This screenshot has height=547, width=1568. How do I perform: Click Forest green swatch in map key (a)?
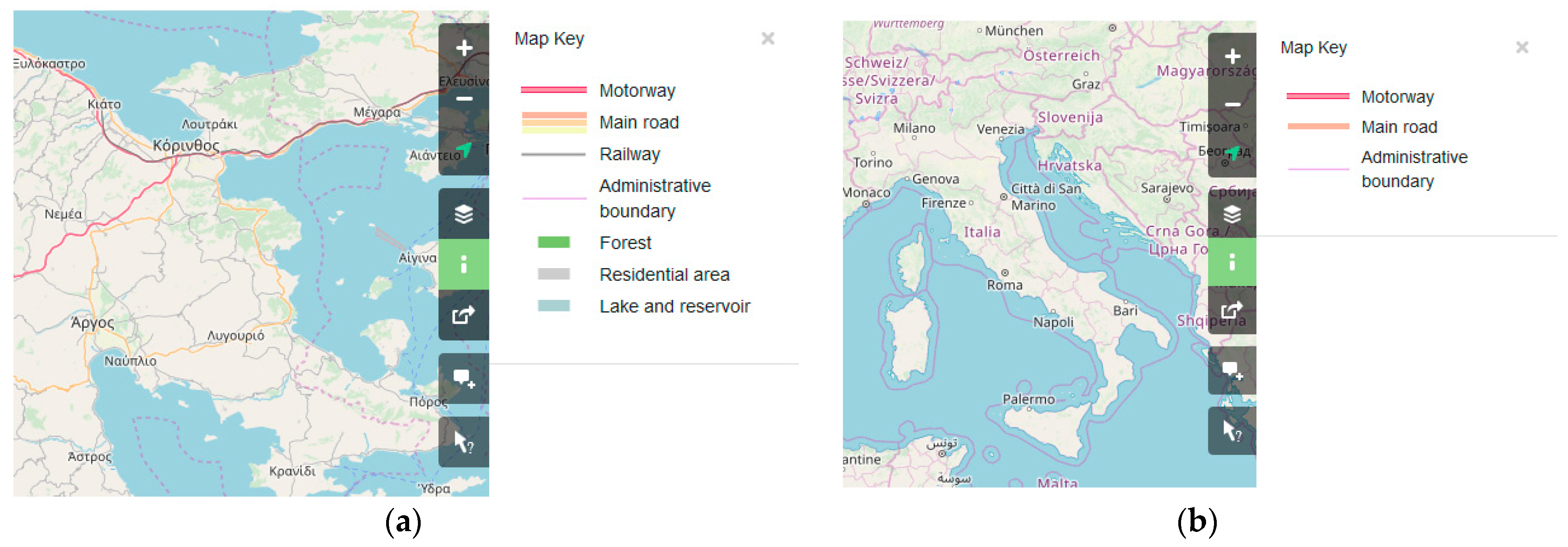[553, 242]
